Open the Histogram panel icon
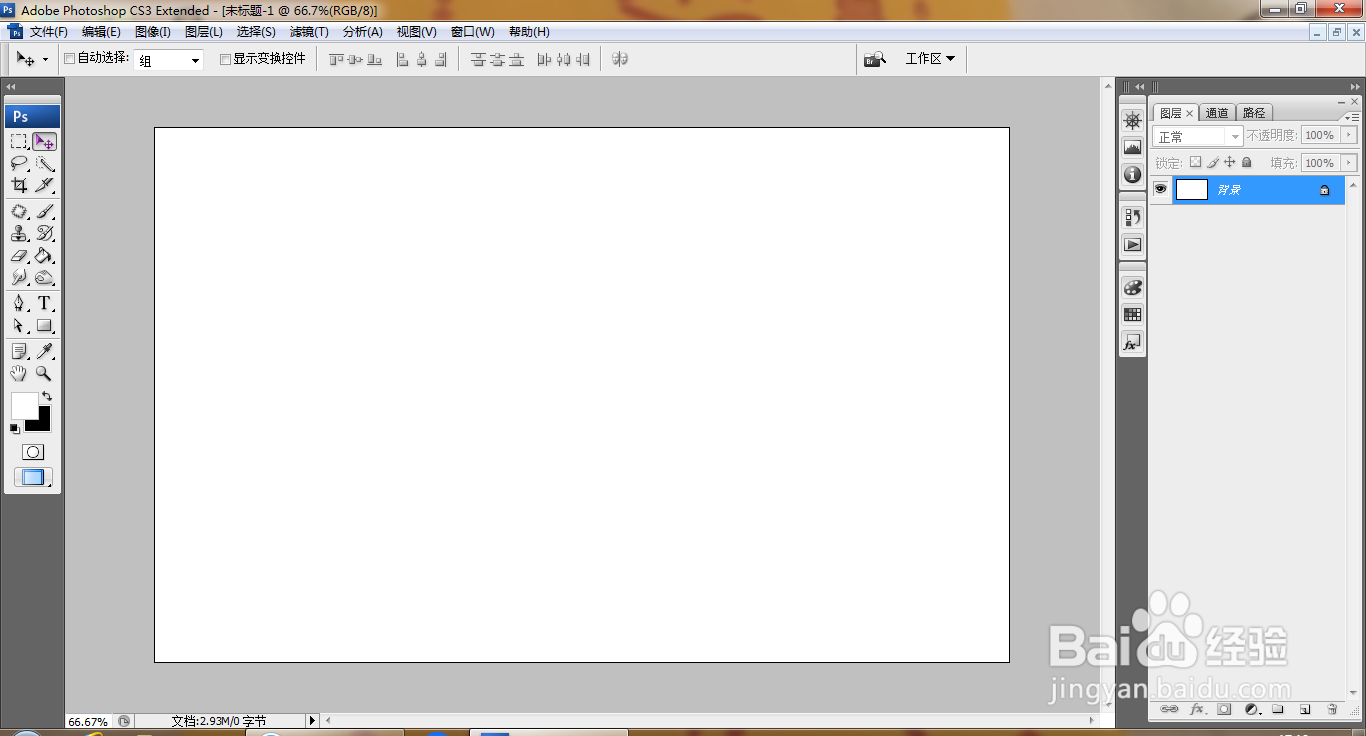This screenshot has width=1366, height=736. click(x=1132, y=148)
